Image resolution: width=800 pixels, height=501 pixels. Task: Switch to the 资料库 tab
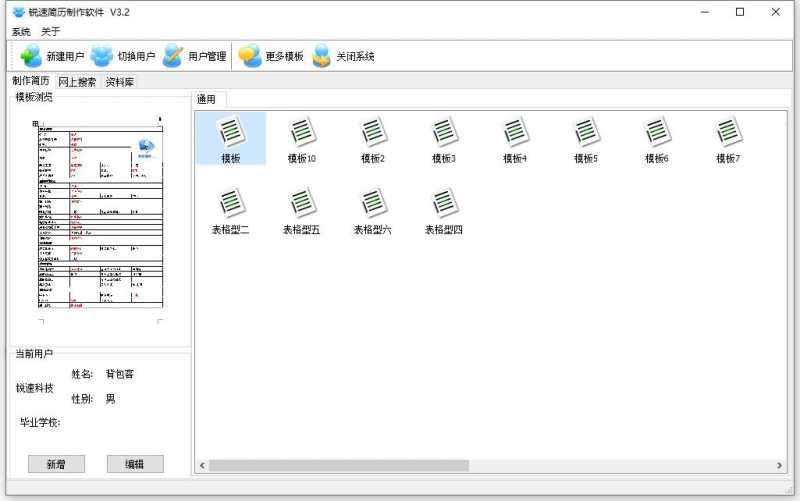(x=120, y=82)
